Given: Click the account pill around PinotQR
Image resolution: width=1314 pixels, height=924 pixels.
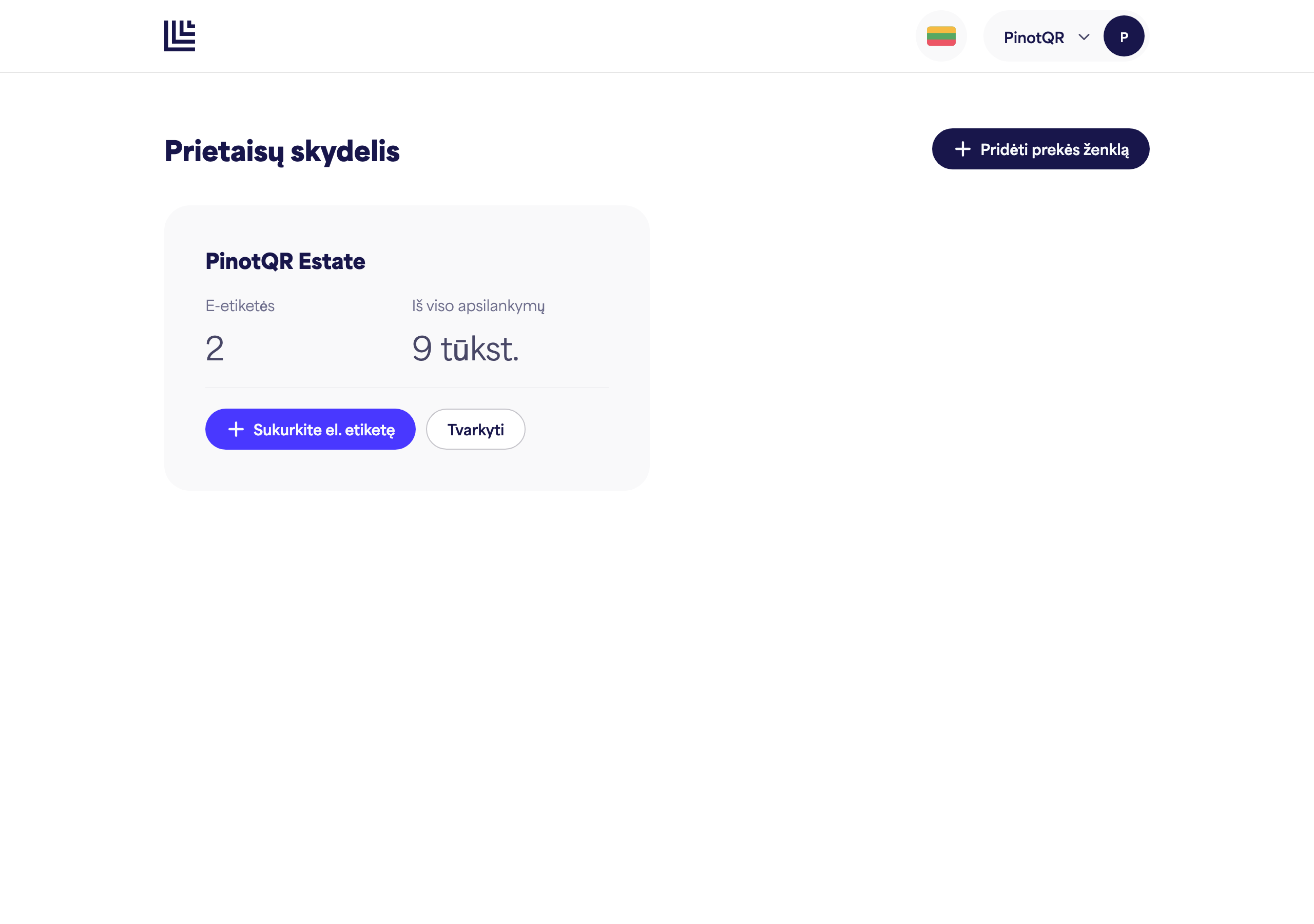Looking at the screenshot, I should (1066, 36).
